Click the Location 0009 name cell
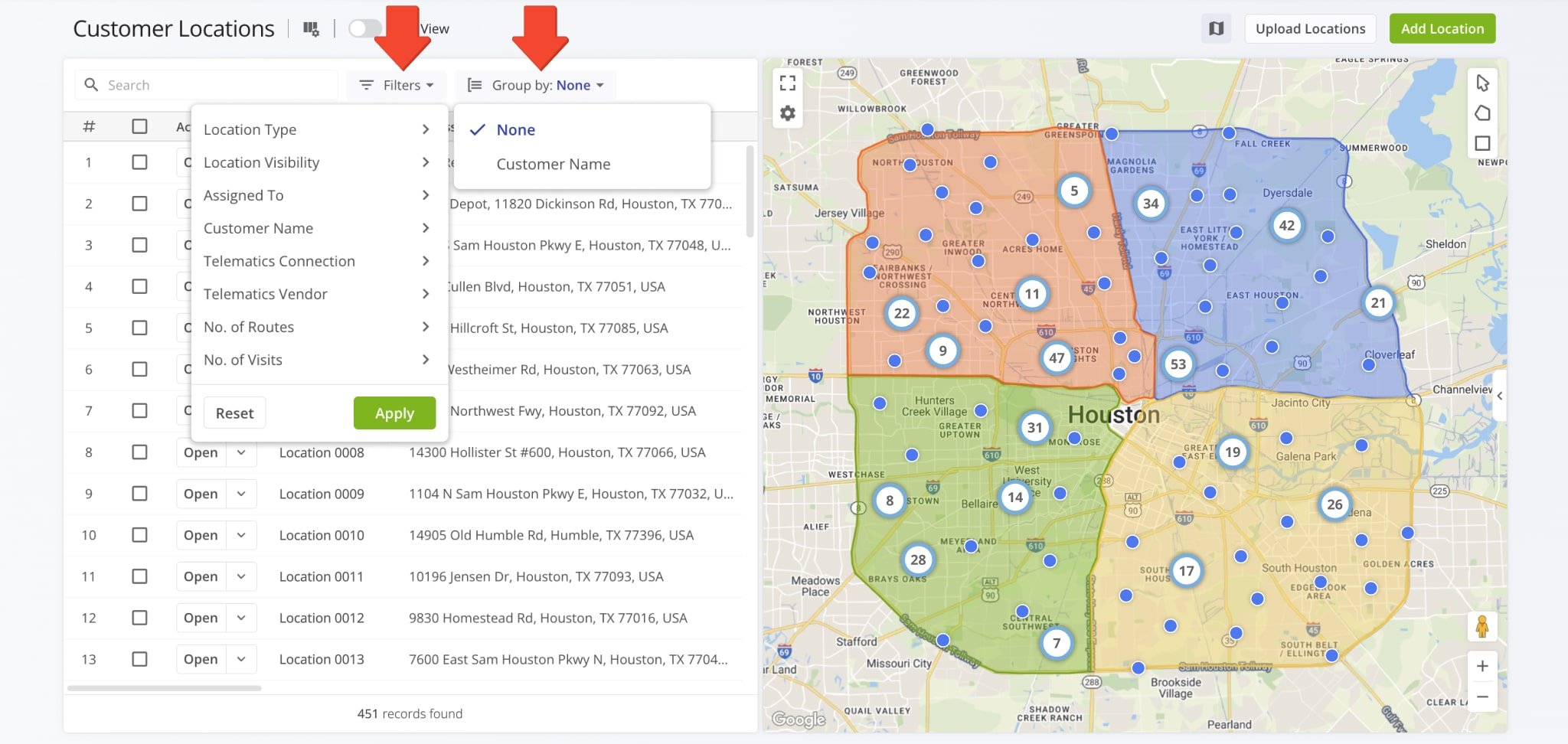 (x=322, y=494)
